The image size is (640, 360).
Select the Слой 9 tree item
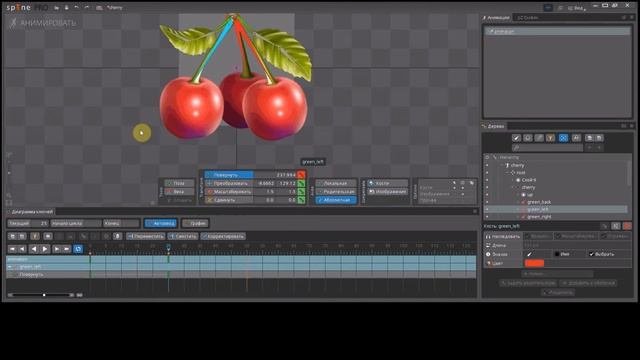click(529, 180)
